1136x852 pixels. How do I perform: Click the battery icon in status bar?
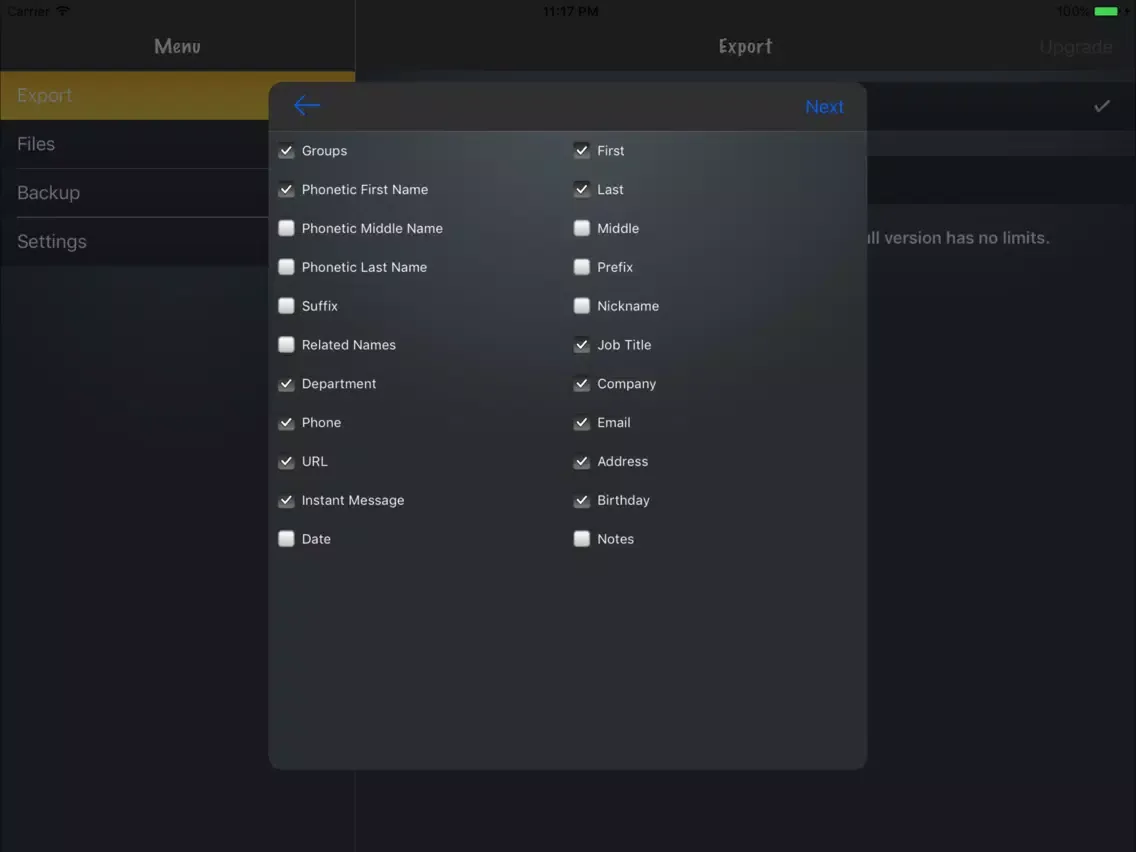[x=1106, y=12]
